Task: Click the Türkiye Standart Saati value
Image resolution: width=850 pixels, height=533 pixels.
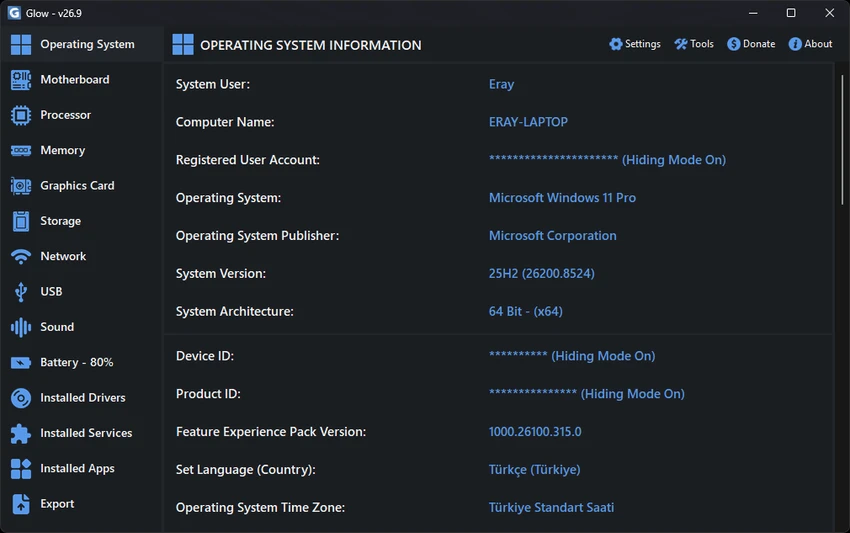Action: point(551,508)
